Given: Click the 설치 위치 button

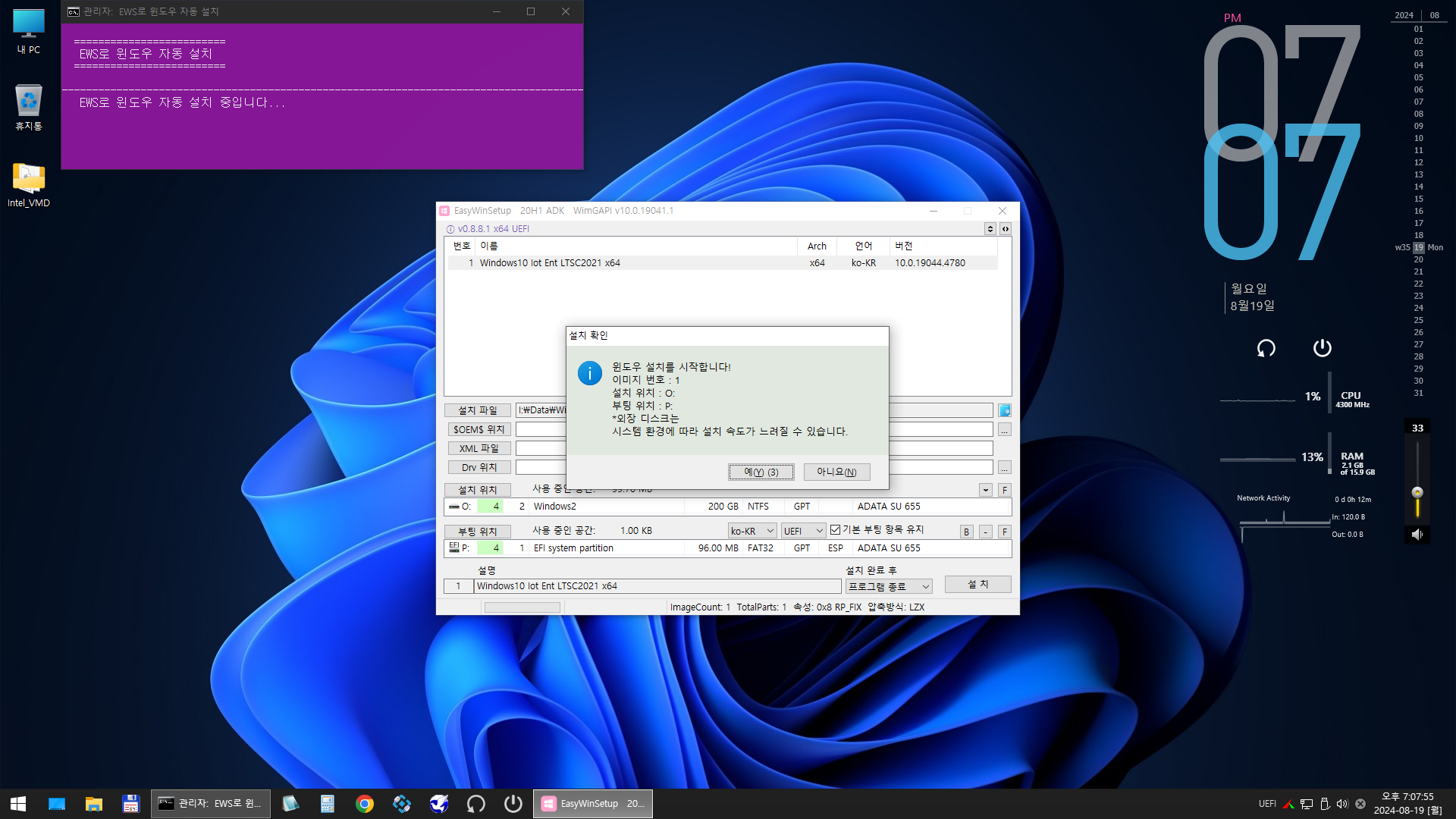Looking at the screenshot, I should 477,490.
